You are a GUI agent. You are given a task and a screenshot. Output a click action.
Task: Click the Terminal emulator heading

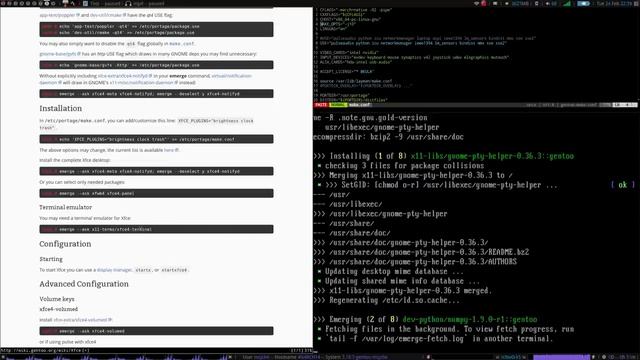pyautogui.click(x=65, y=207)
